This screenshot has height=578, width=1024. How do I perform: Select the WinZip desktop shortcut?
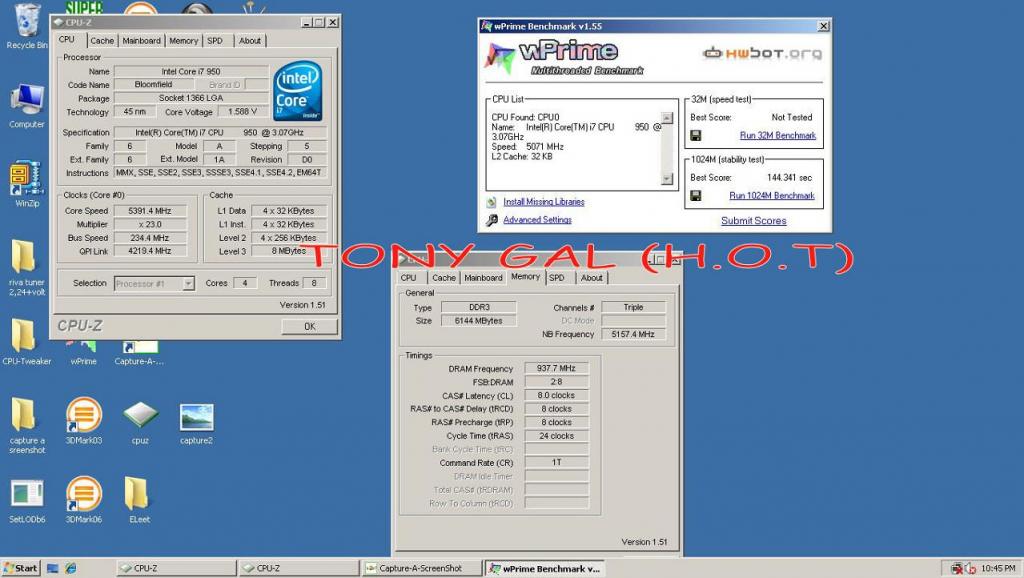point(27,184)
